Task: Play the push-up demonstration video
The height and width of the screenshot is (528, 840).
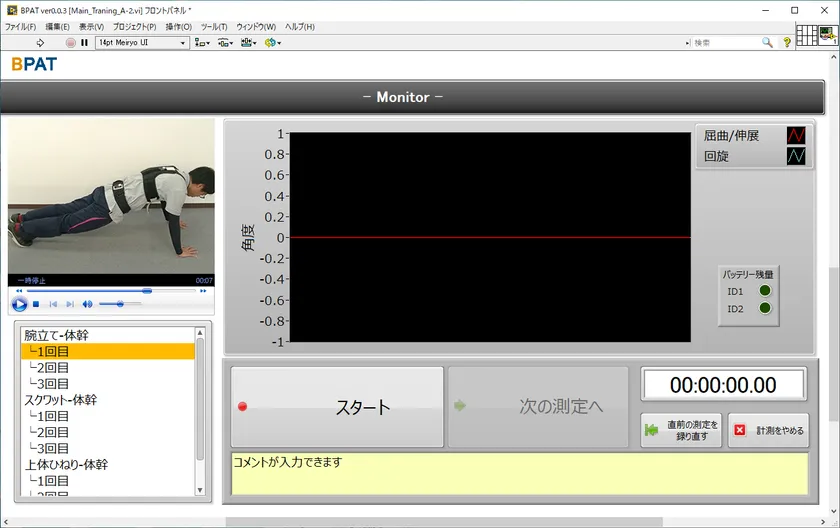Action: [19, 304]
